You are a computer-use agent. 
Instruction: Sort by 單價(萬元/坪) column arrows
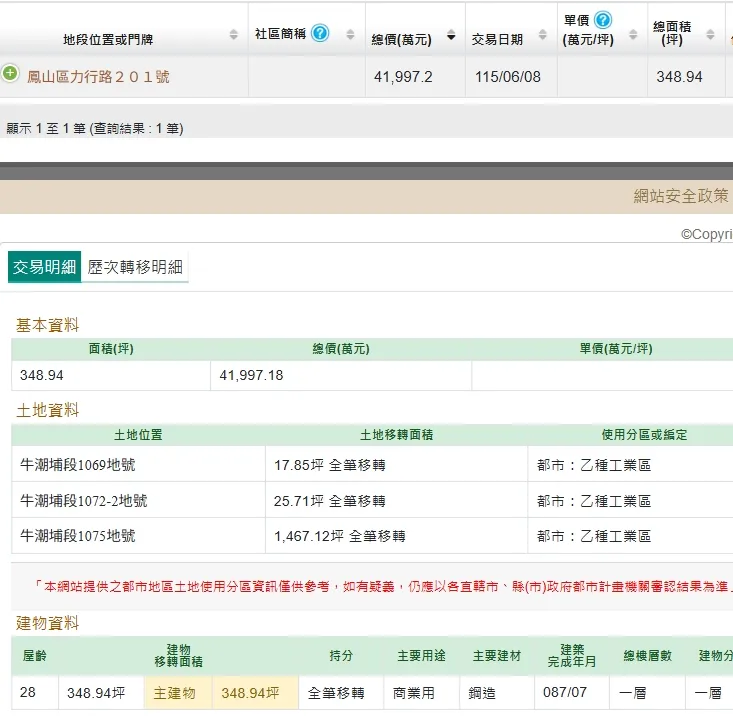coord(633,35)
